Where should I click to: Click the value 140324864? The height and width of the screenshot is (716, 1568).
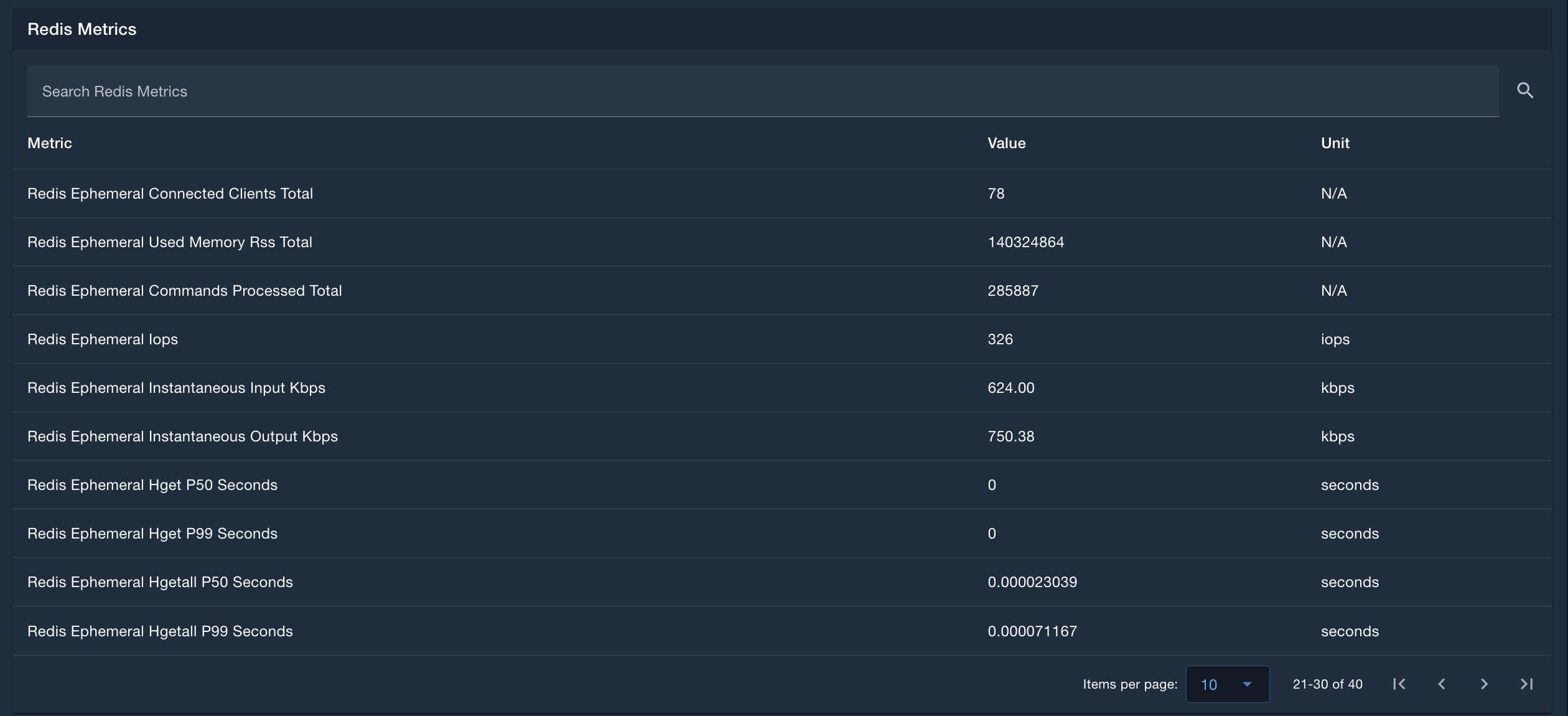1025,242
